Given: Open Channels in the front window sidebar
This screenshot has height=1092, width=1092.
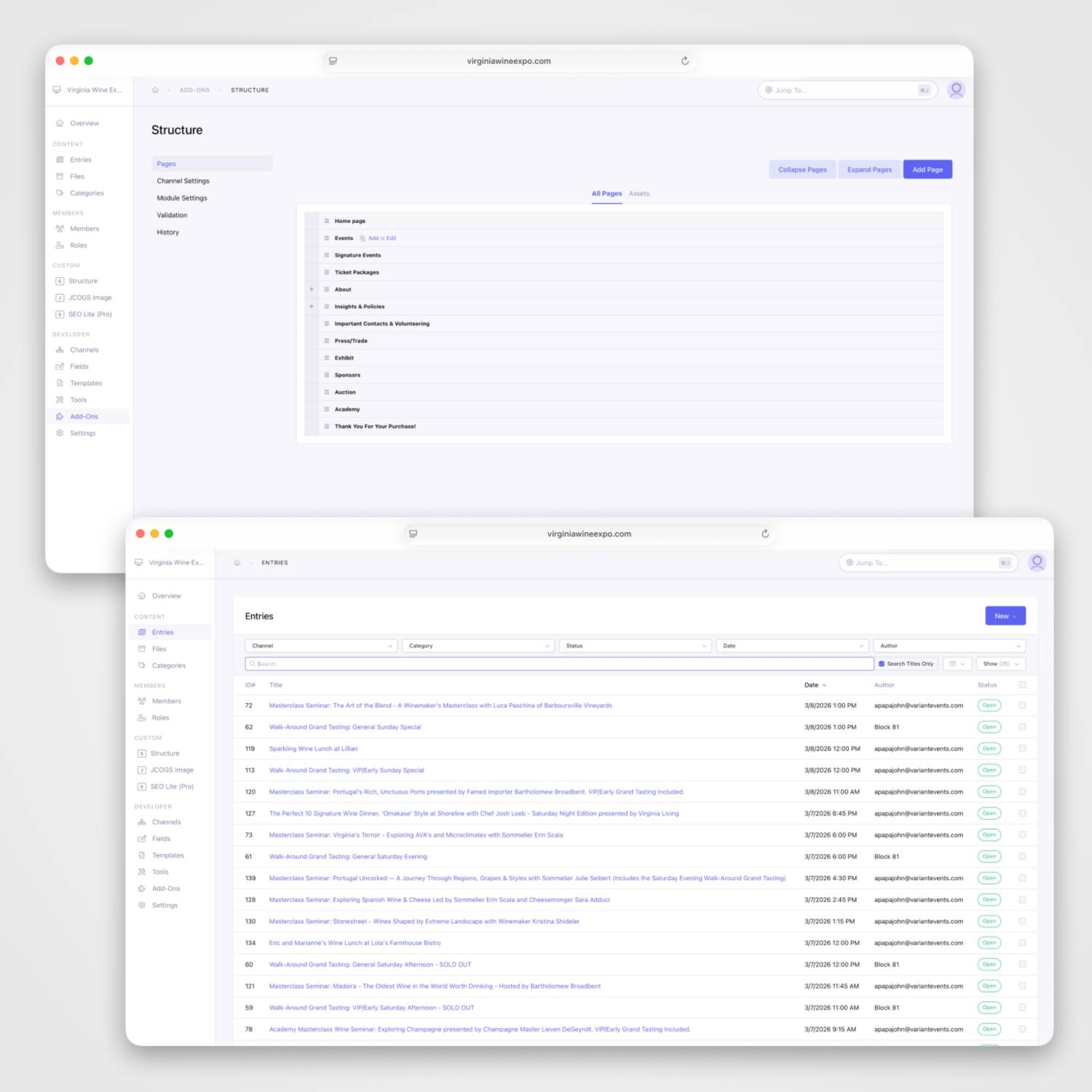Looking at the screenshot, I should coord(166,822).
